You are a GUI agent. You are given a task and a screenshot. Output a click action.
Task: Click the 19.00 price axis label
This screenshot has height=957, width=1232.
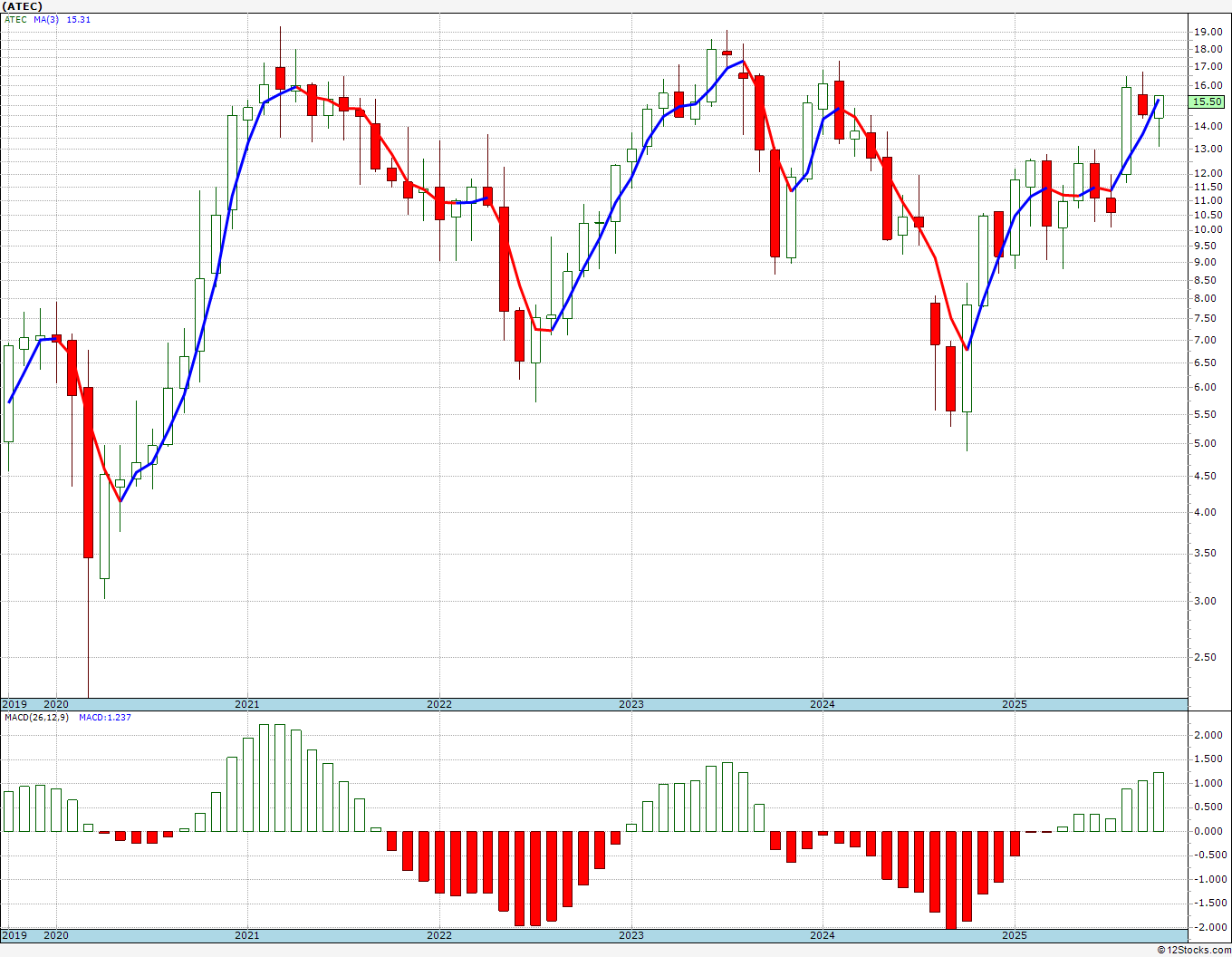1208,32
